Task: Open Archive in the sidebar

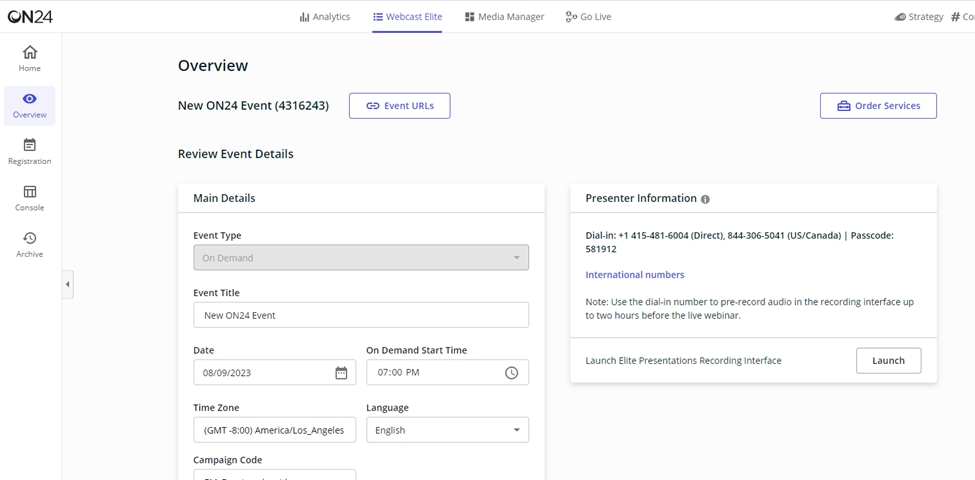Action: pos(30,245)
